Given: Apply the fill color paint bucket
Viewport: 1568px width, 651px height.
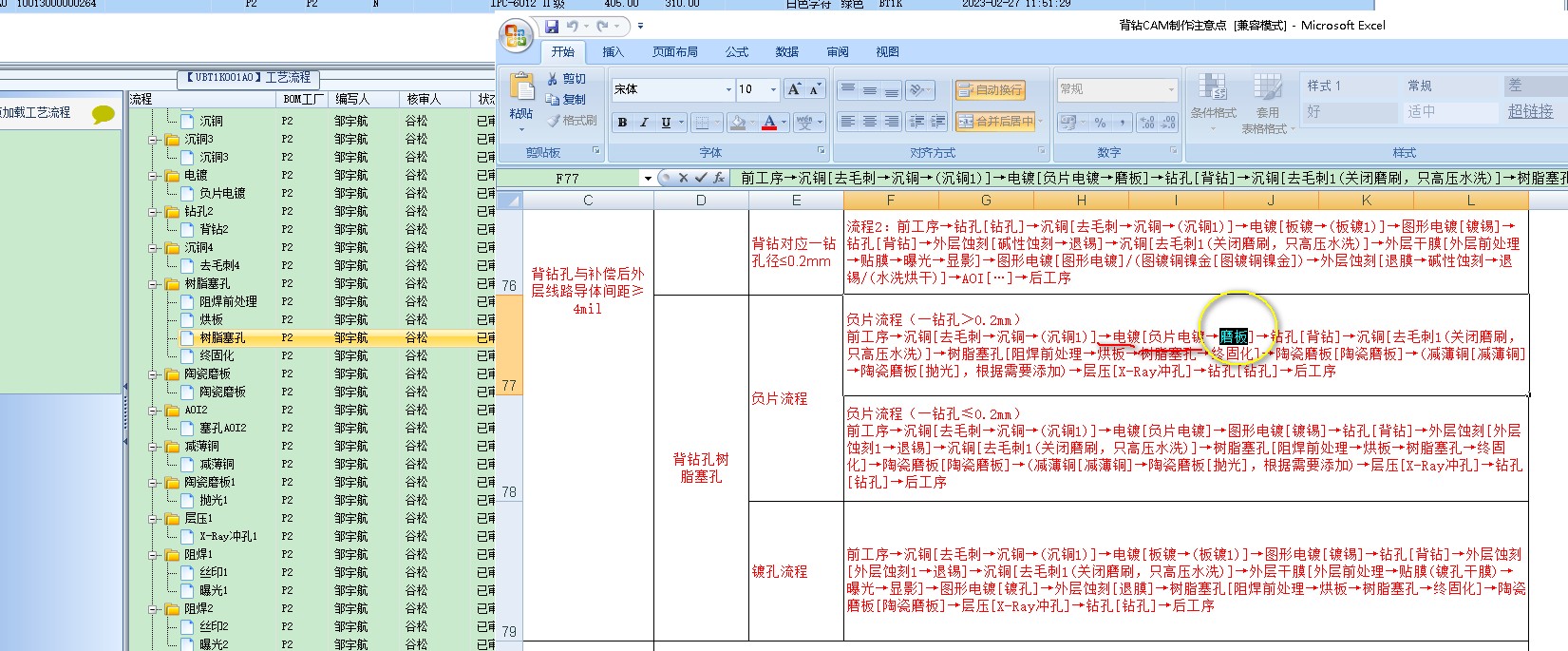Looking at the screenshot, I should click(738, 123).
